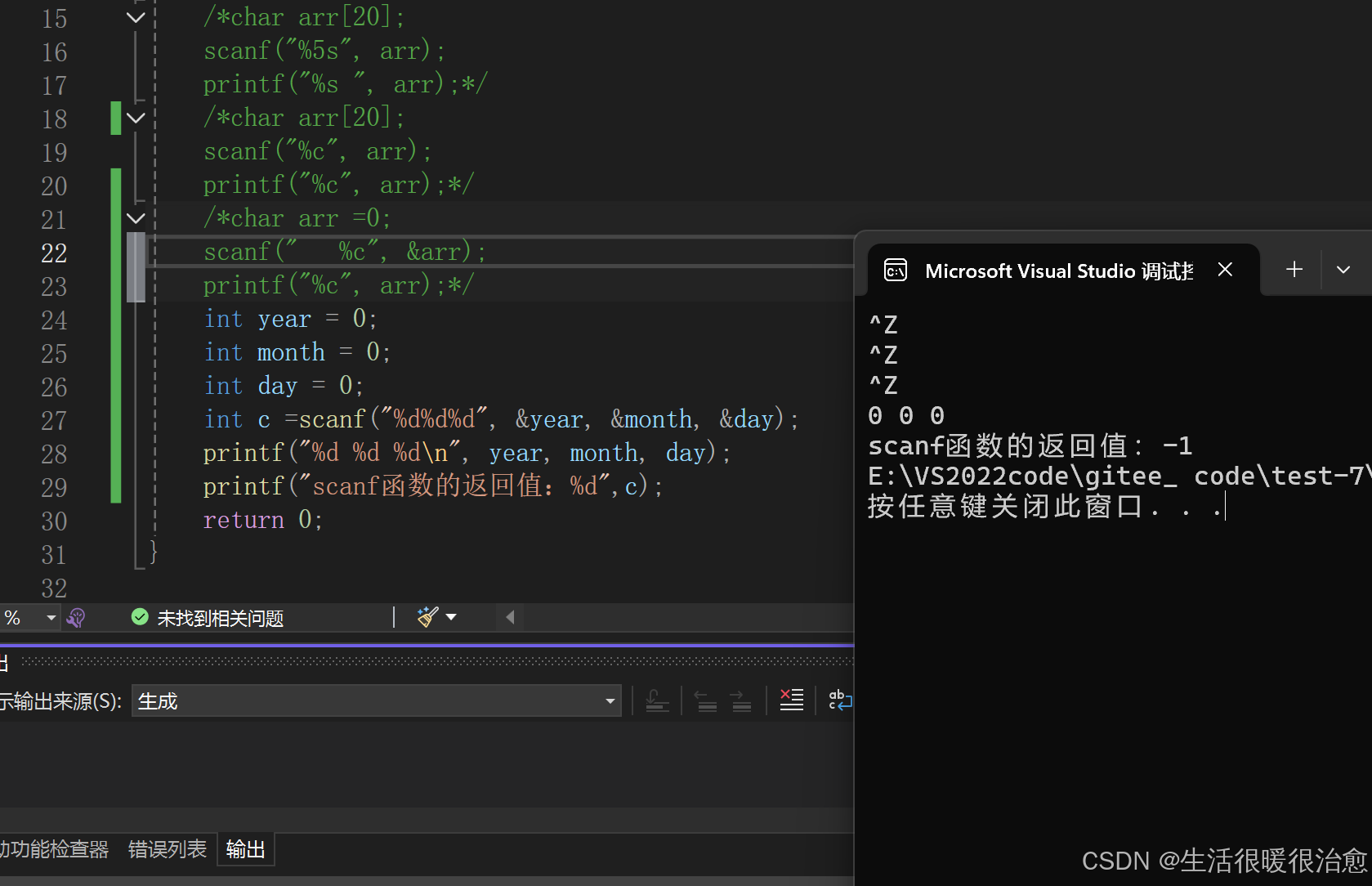Click the 'int month = 0;' line
This screenshot has height=886, width=1372.
coord(297,352)
